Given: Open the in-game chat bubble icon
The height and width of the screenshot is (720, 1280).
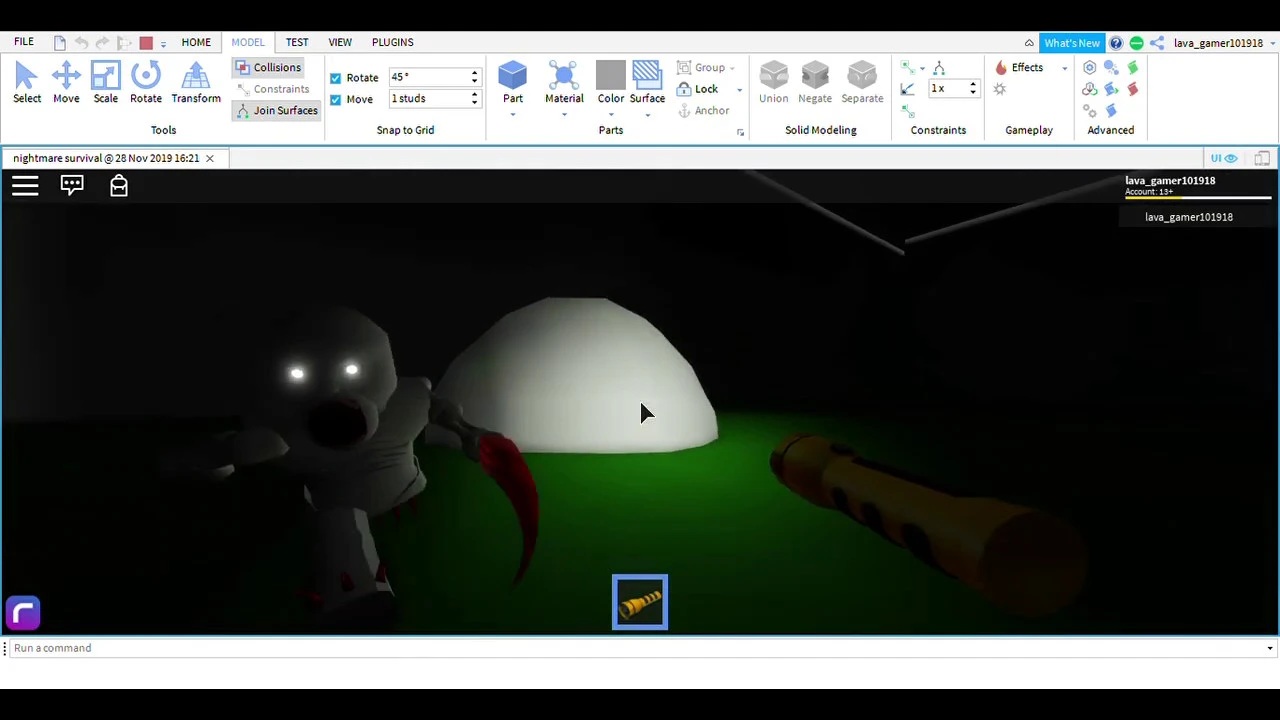Looking at the screenshot, I should click(x=72, y=185).
